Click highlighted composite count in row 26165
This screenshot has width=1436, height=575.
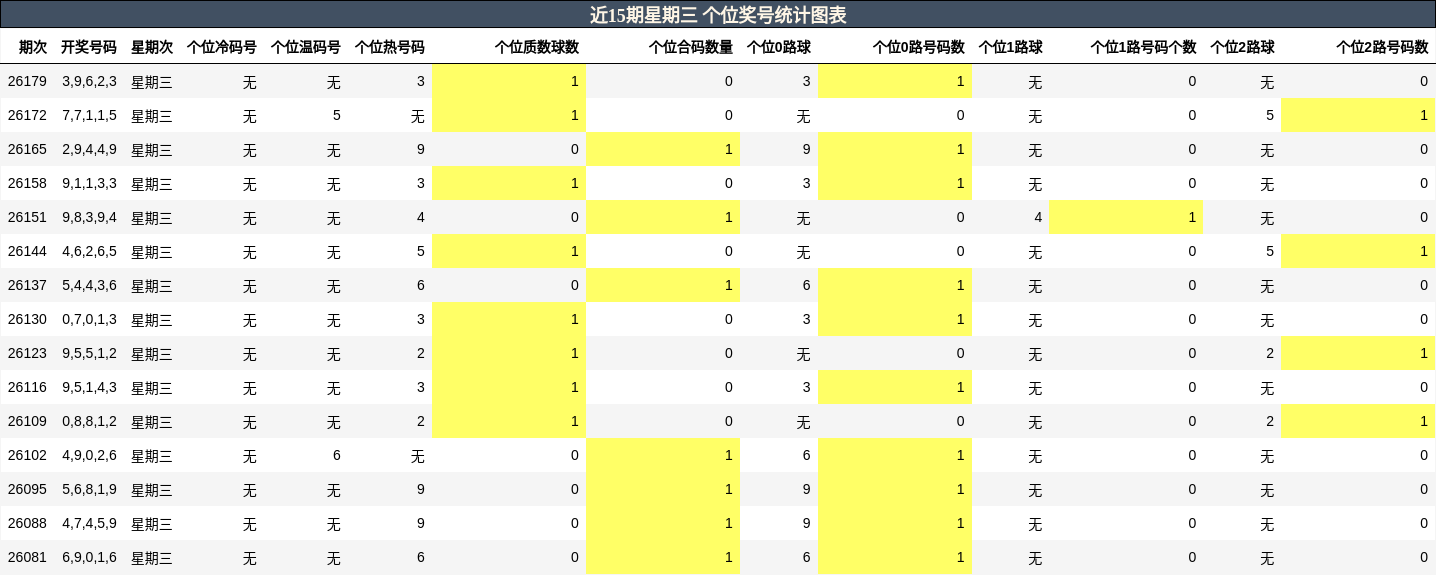(x=663, y=149)
